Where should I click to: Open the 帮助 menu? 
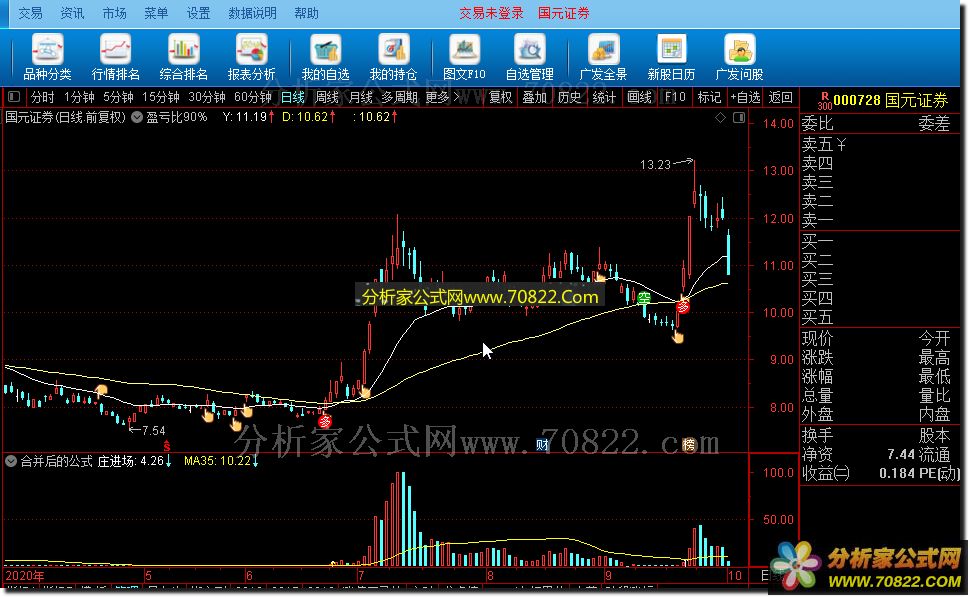[306, 13]
